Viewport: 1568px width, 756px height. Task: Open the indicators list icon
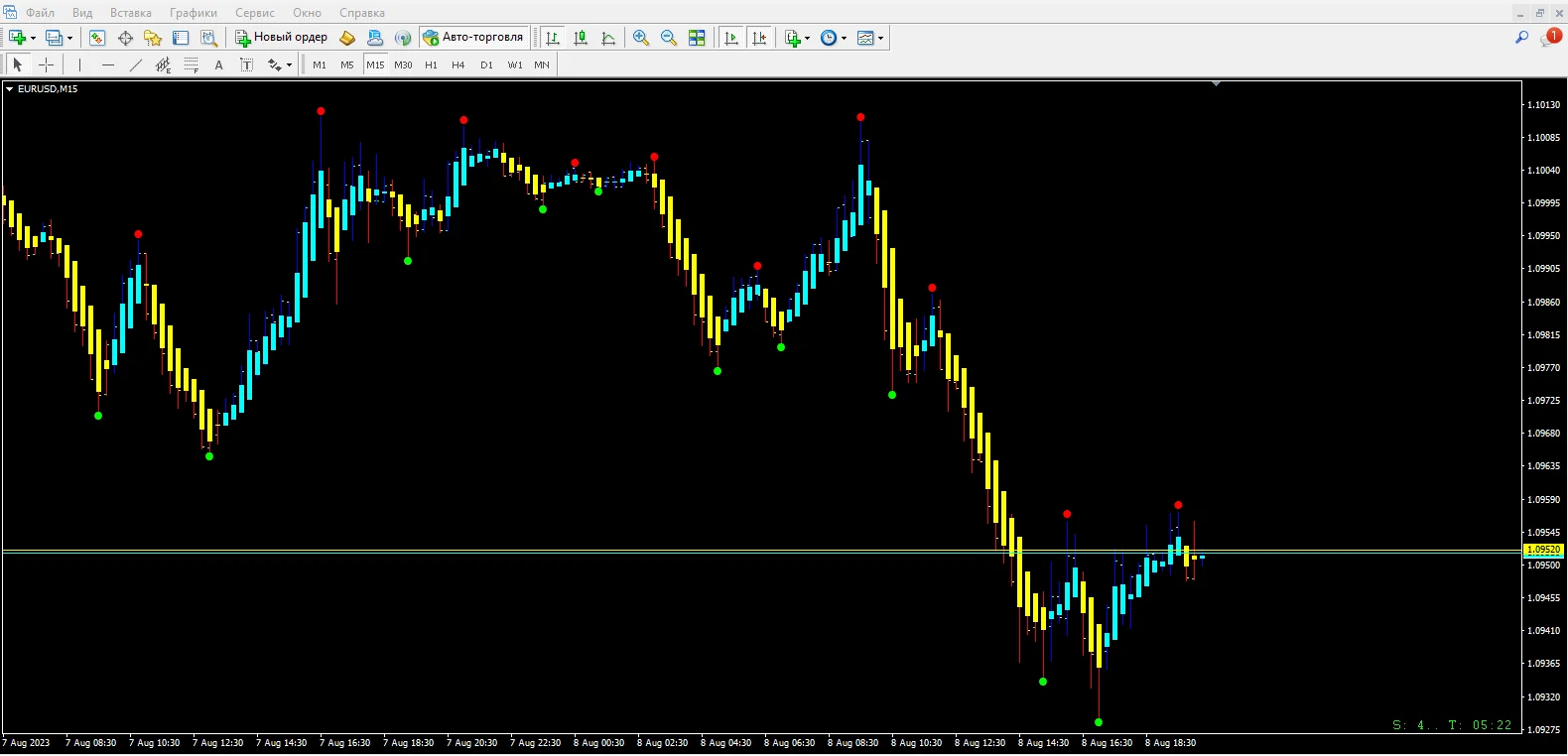[792, 38]
